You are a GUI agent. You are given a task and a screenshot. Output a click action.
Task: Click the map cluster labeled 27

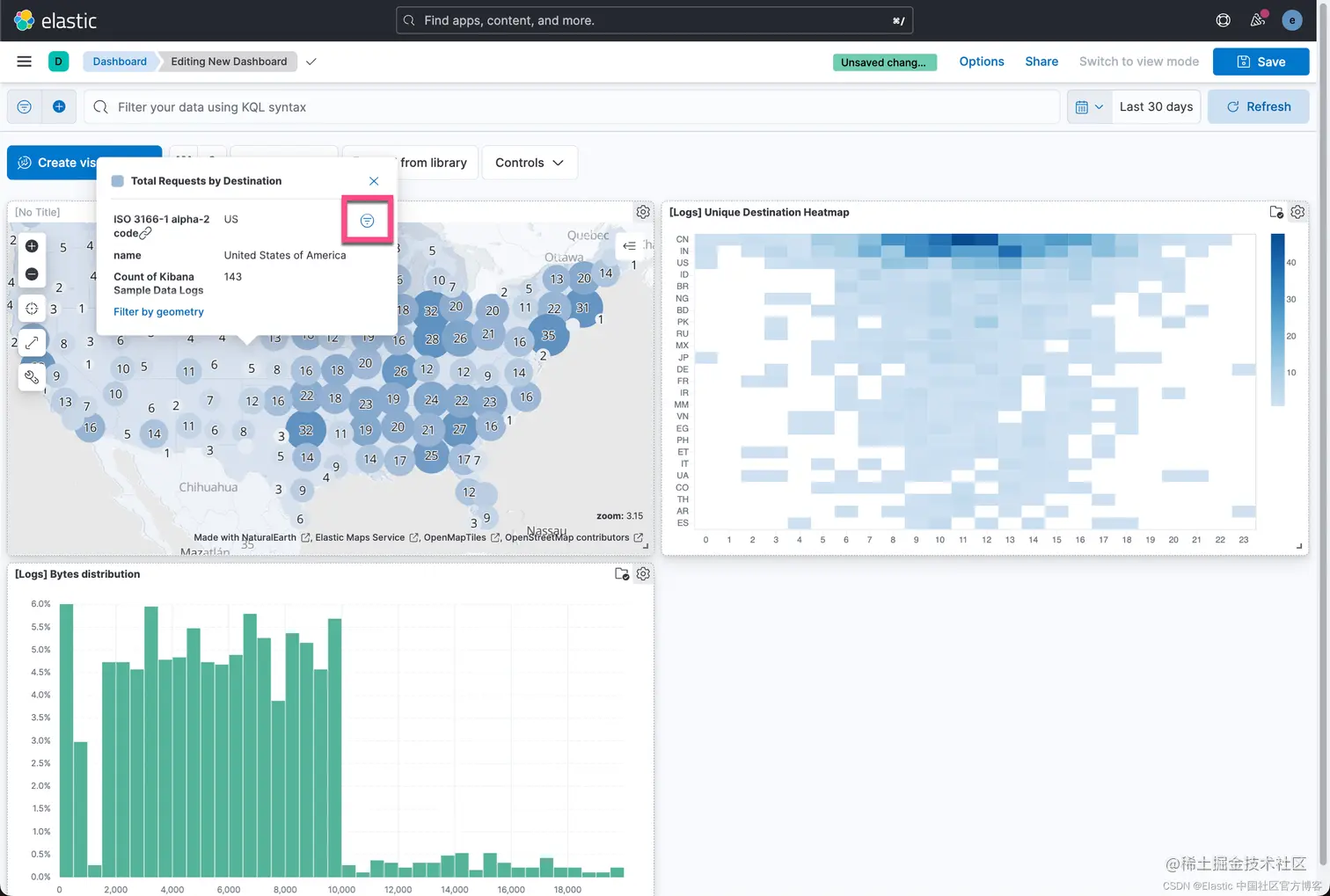coord(459,429)
